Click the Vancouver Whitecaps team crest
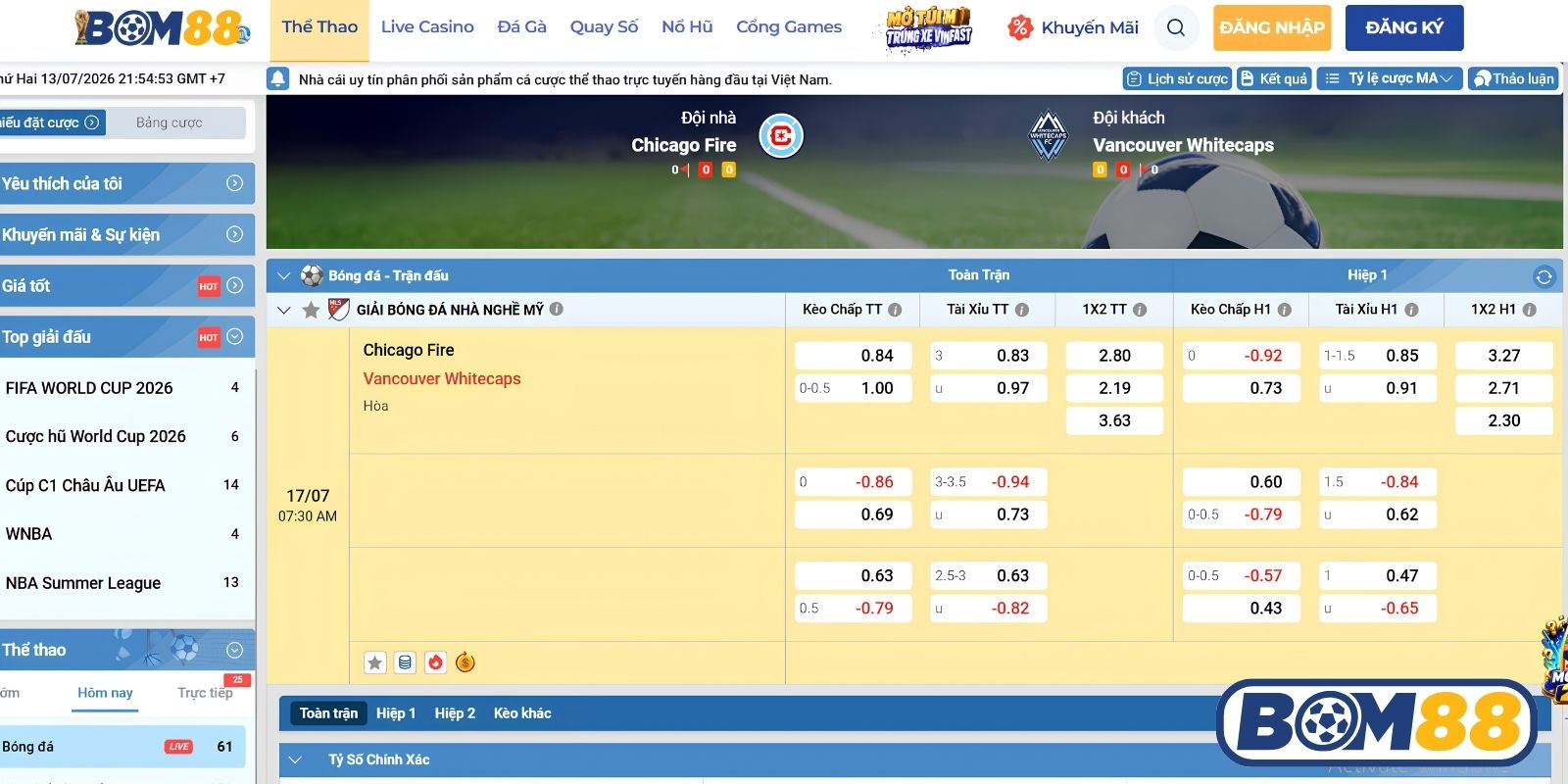Viewport: 1568px width, 784px height. pyautogui.click(x=1048, y=135)
